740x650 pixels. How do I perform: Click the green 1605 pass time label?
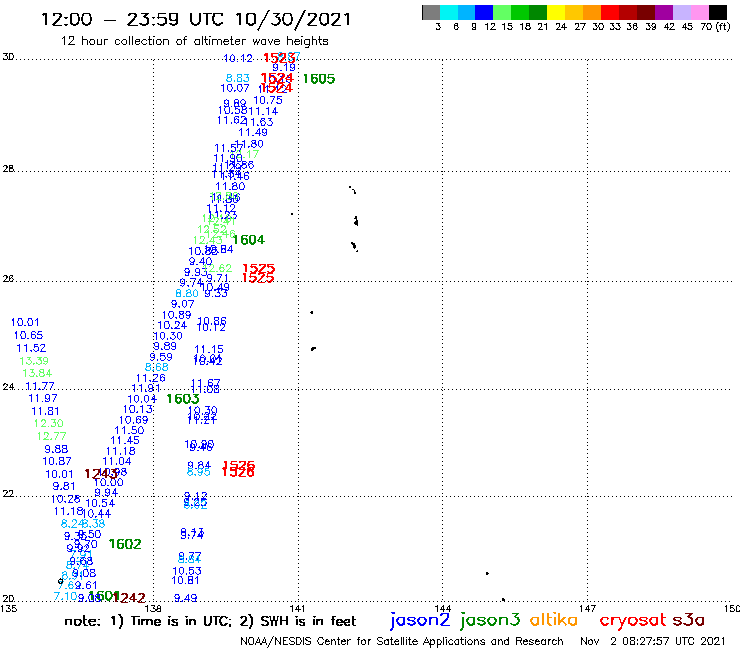(319, 79)
